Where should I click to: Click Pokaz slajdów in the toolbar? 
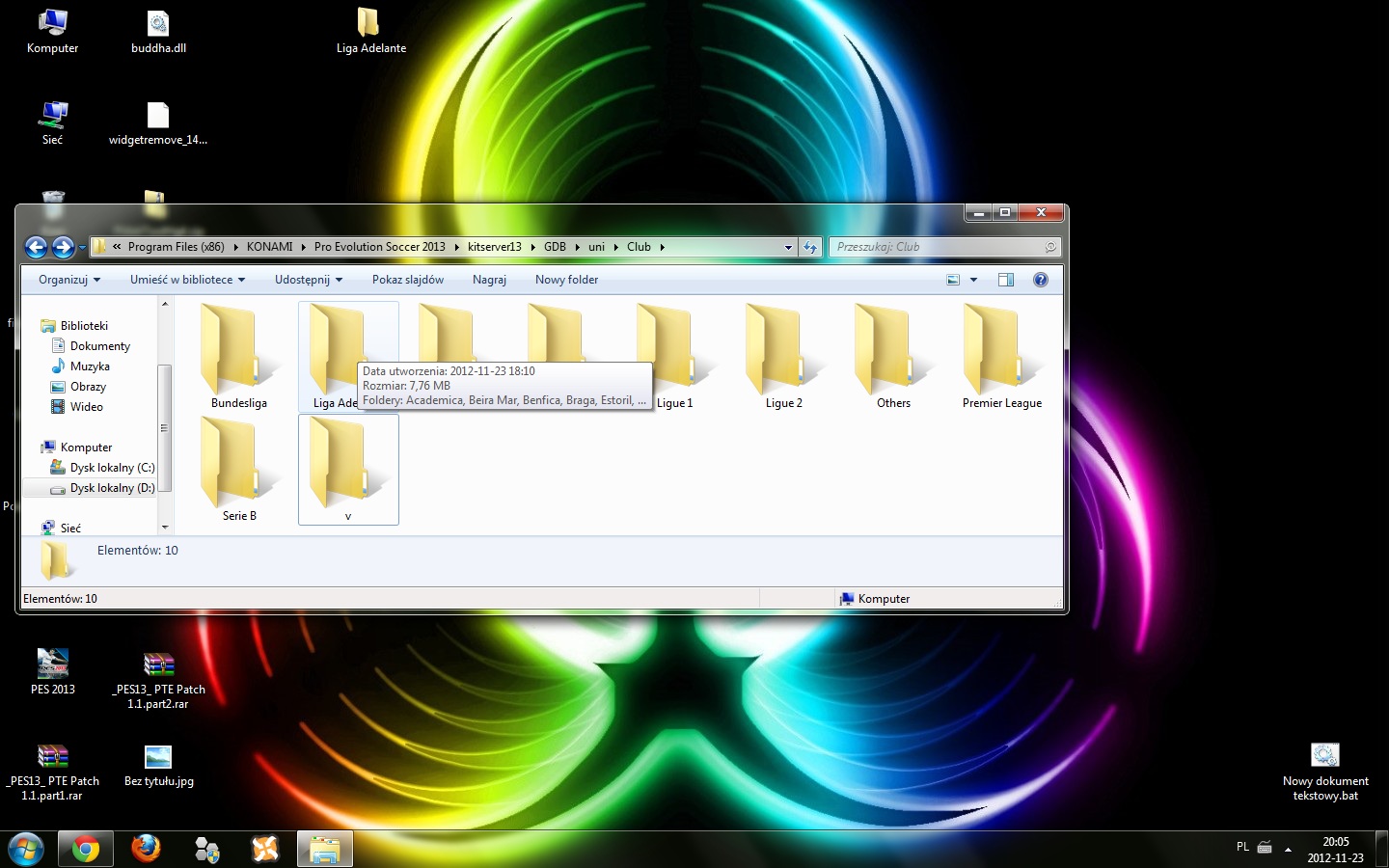407,280
